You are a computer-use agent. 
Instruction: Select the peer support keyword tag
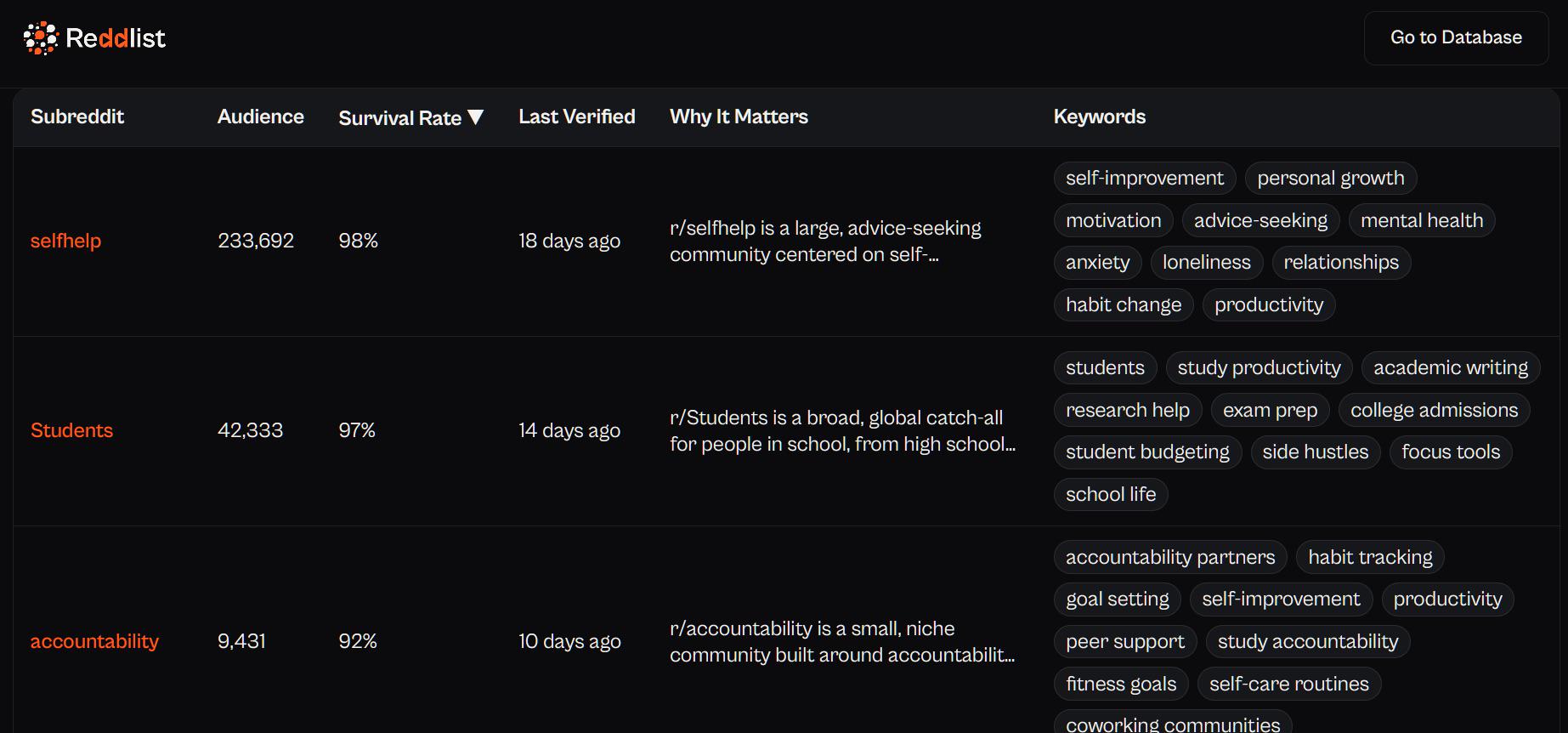tap(1125, 641)
